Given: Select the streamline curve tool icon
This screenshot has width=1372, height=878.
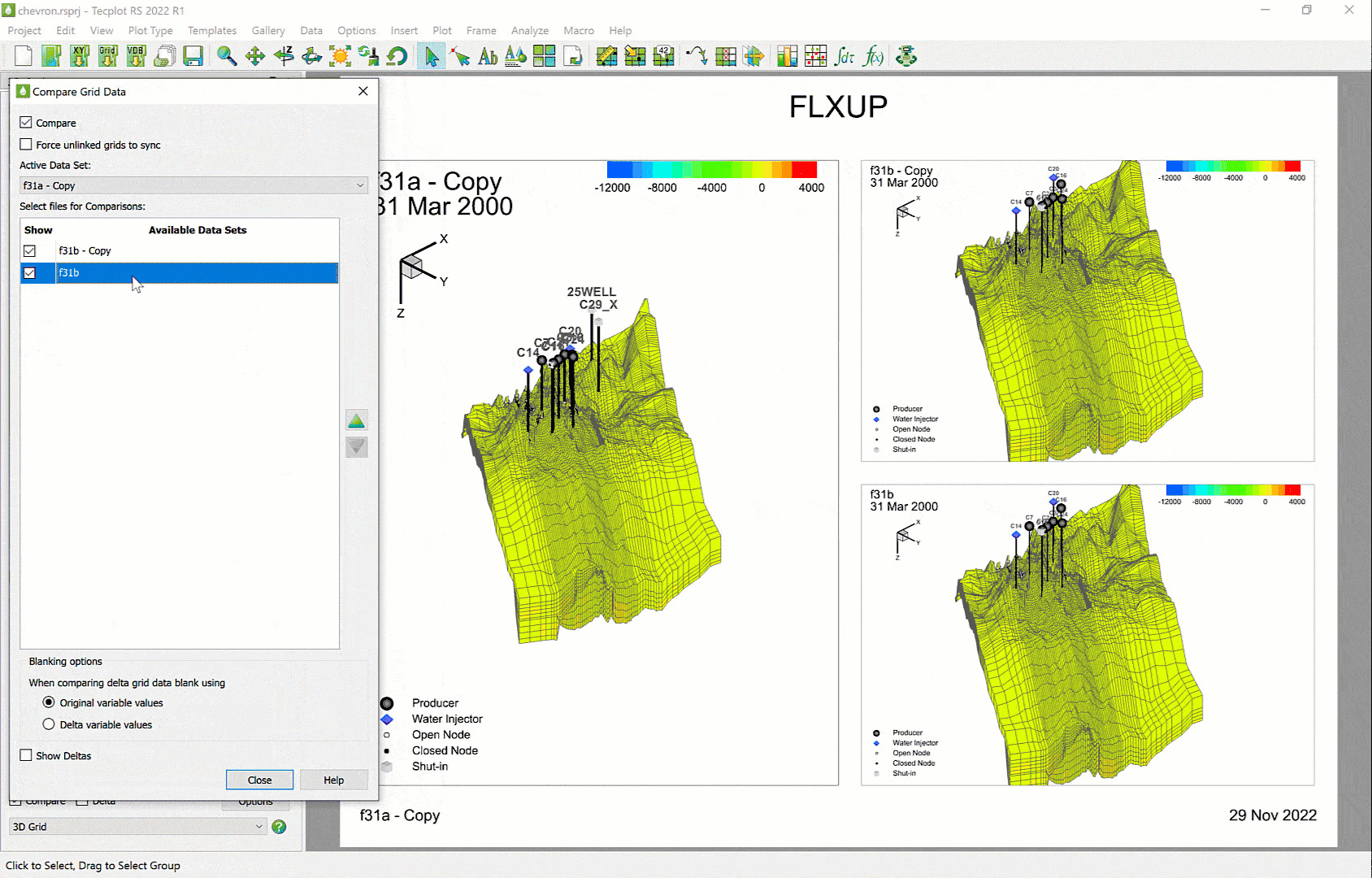Looking at the screenshot, I should click(697, 56).
